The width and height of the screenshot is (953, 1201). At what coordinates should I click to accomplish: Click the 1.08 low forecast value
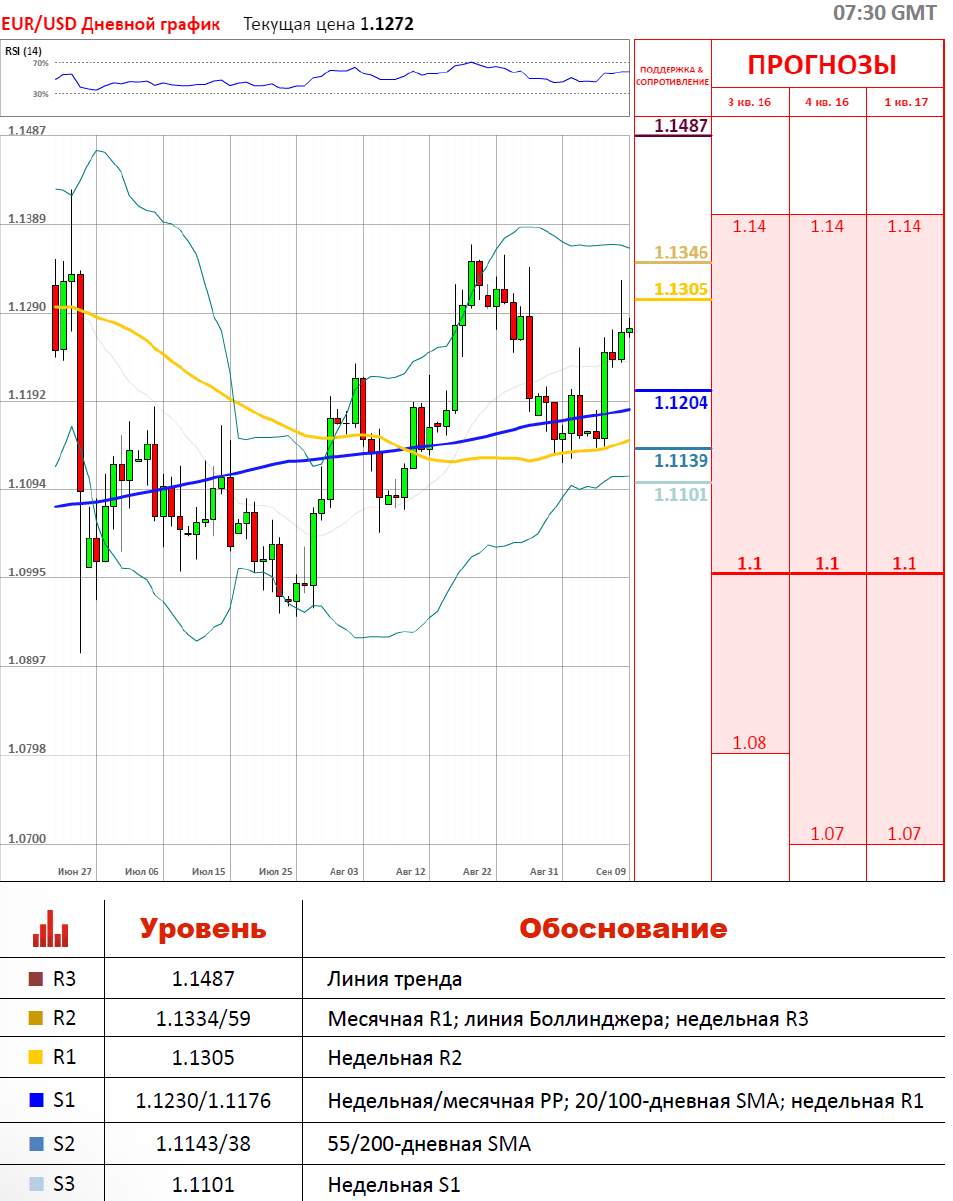click(x=749, y=743)
